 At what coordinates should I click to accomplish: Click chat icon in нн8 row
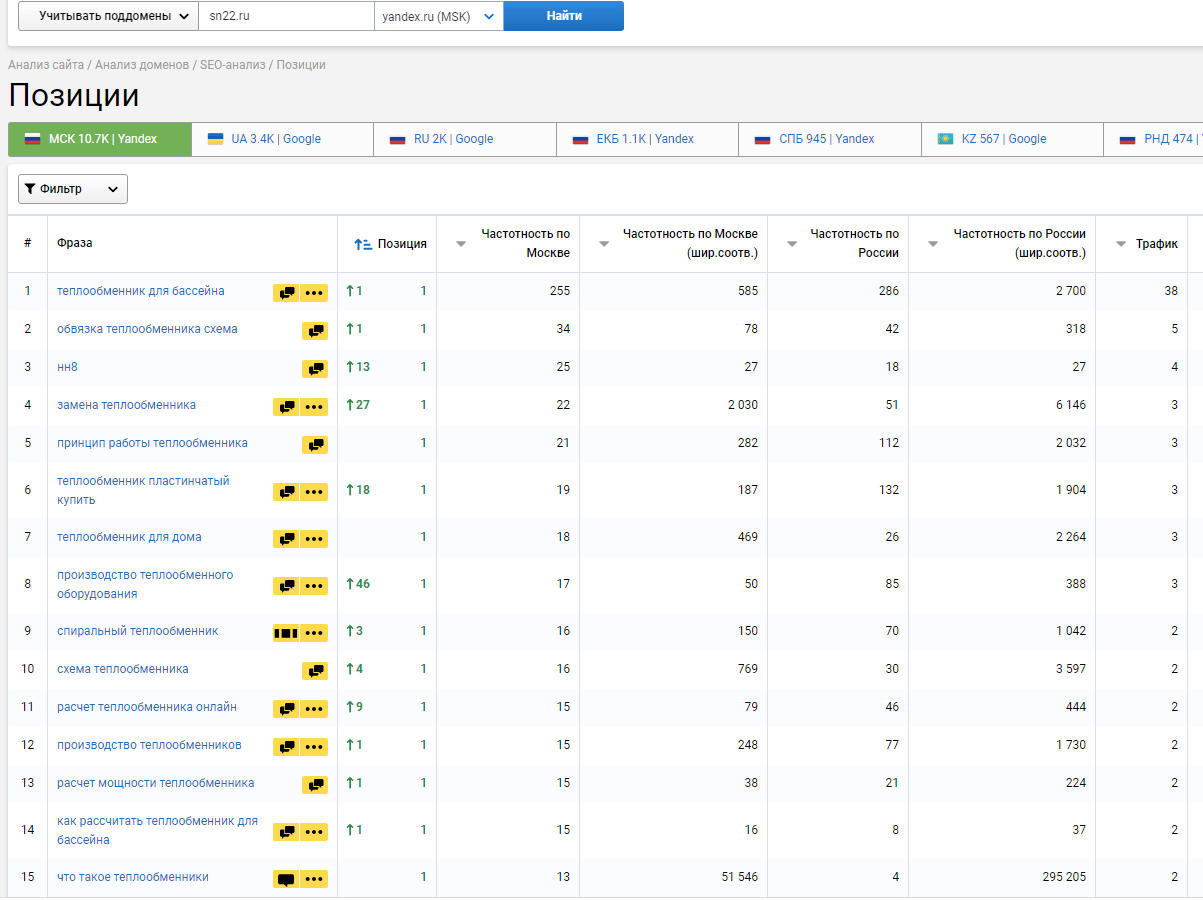[315, 369]
